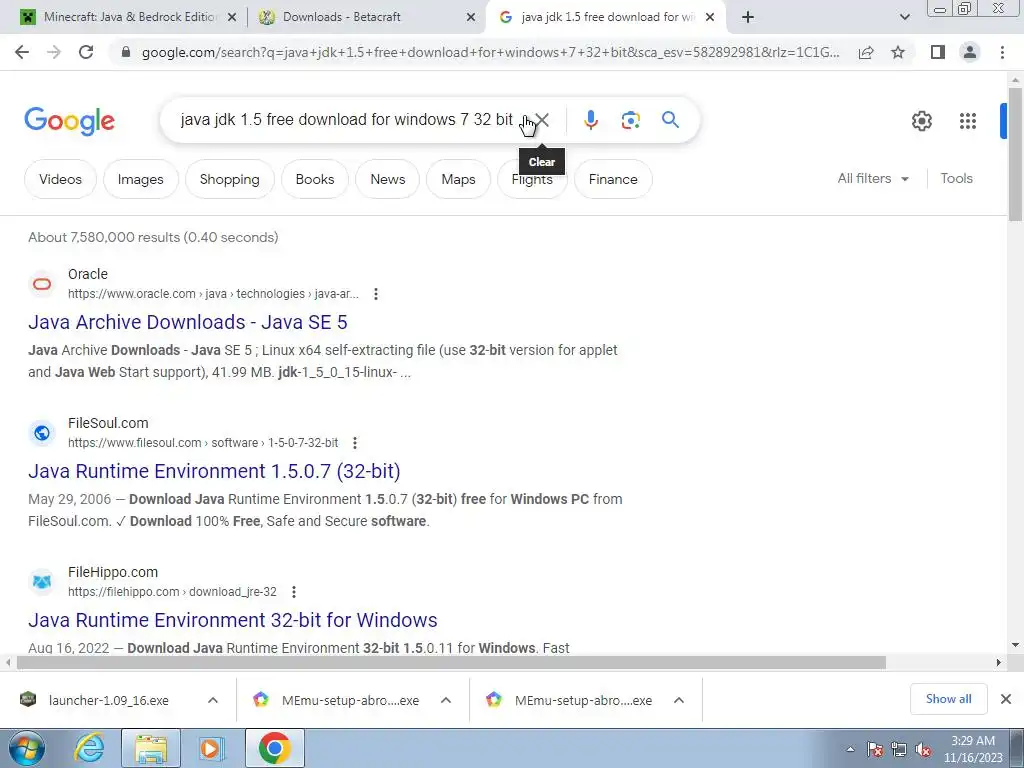The height and width of the screenshot is (768, 1024).
Task: Open the Google apps grid
Action: 968,121
